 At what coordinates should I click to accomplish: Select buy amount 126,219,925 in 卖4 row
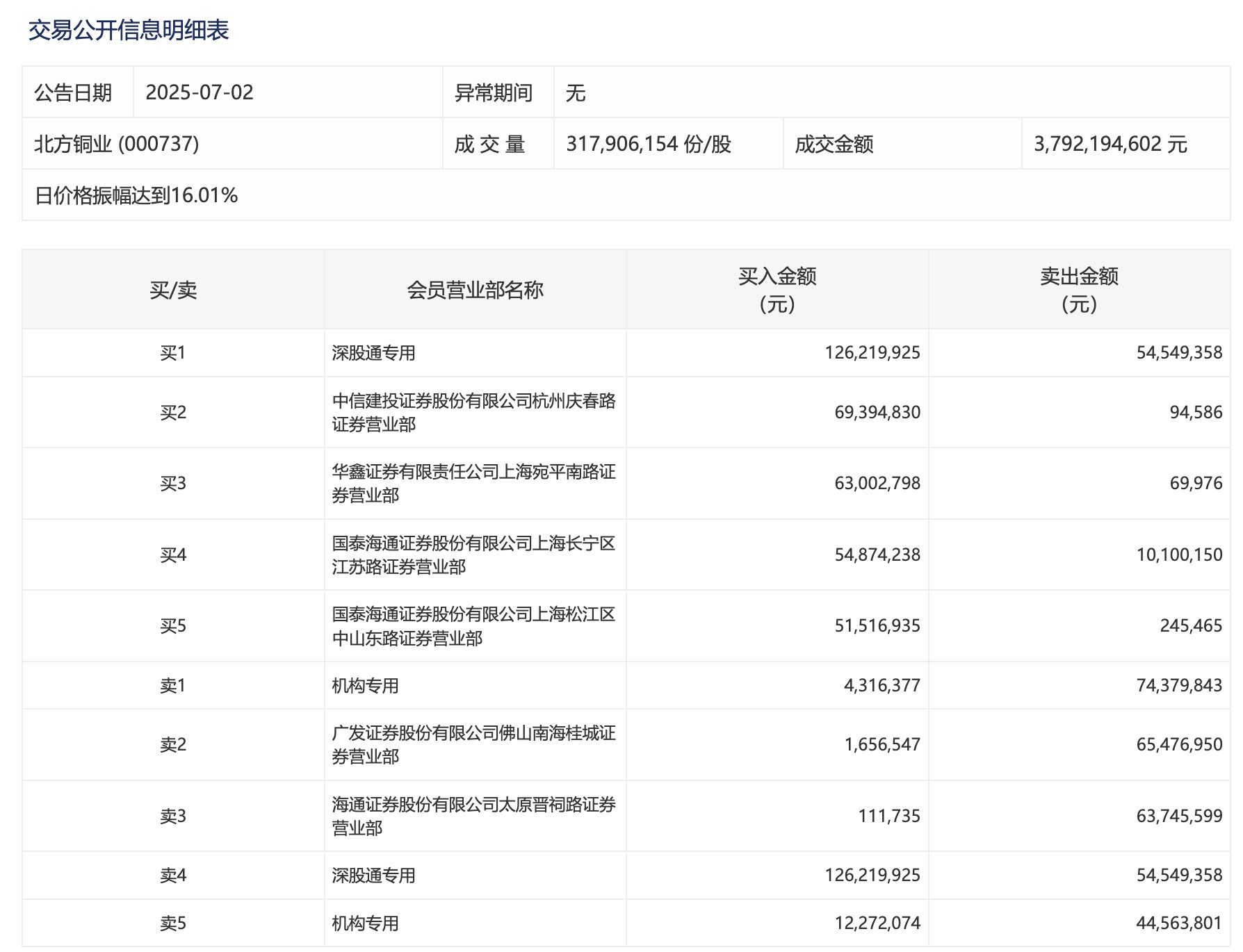click(872, 876)
